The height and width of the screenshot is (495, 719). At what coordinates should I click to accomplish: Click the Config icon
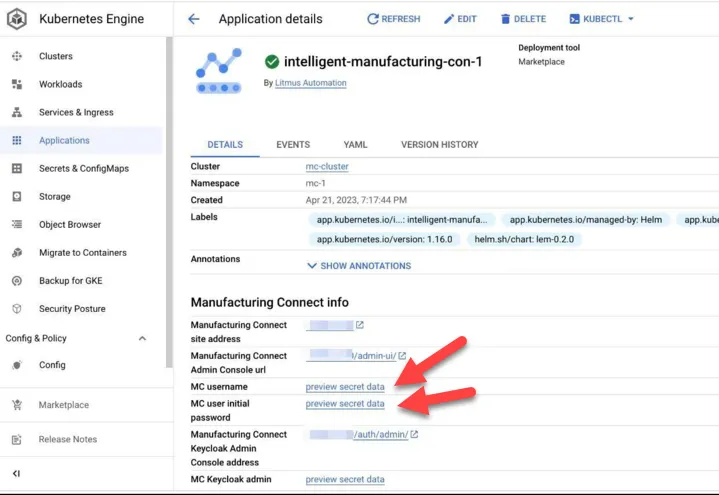[17, 365]
